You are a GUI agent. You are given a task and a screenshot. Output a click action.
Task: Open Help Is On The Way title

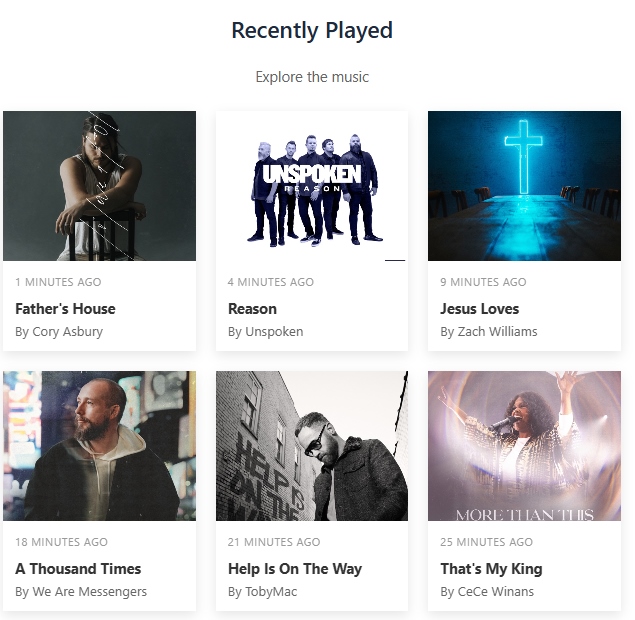(x=295, y=569)
